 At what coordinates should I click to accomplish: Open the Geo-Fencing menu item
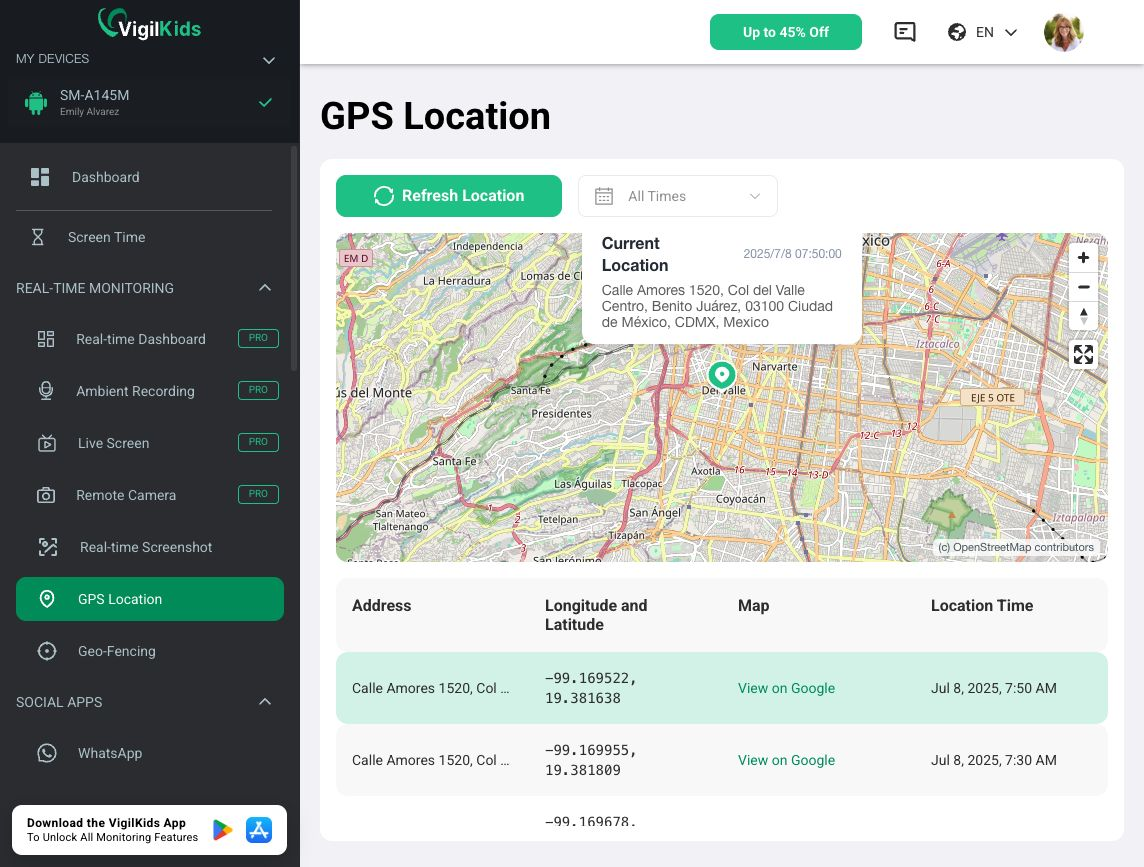[150, 651]
